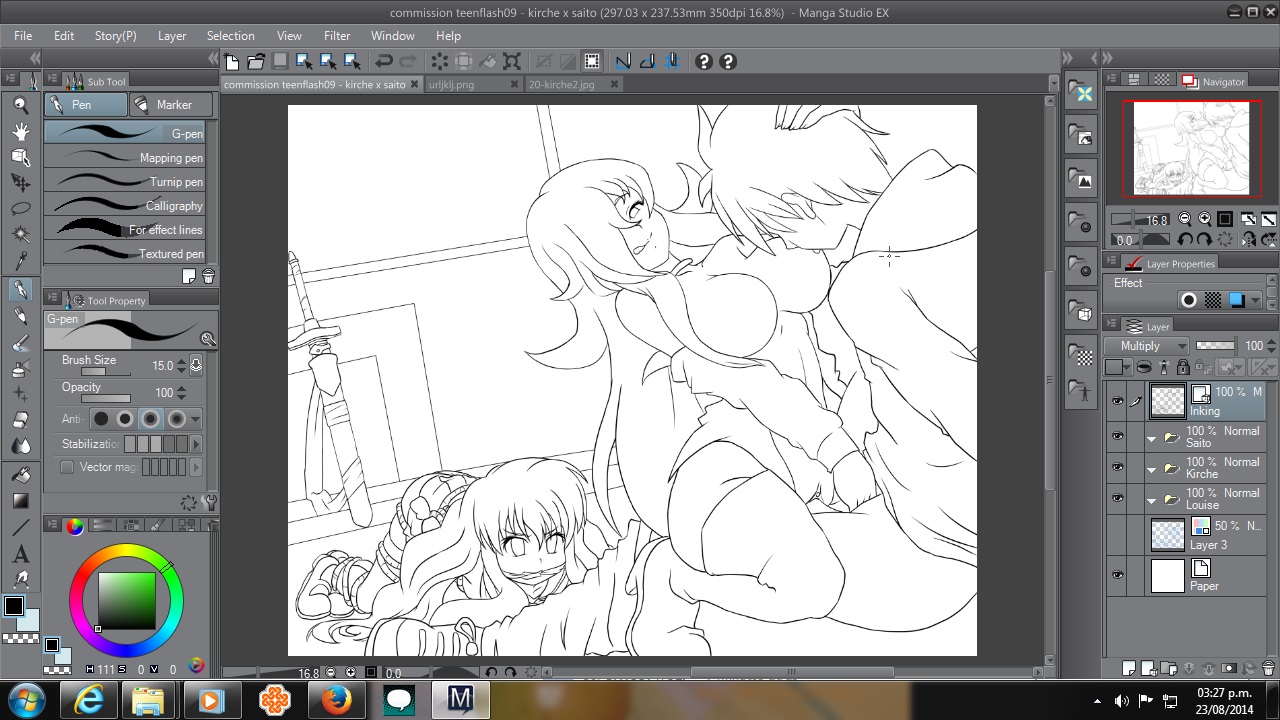Collapse the Saito layer folder

pyautogui.click(x=1151, y=438)
